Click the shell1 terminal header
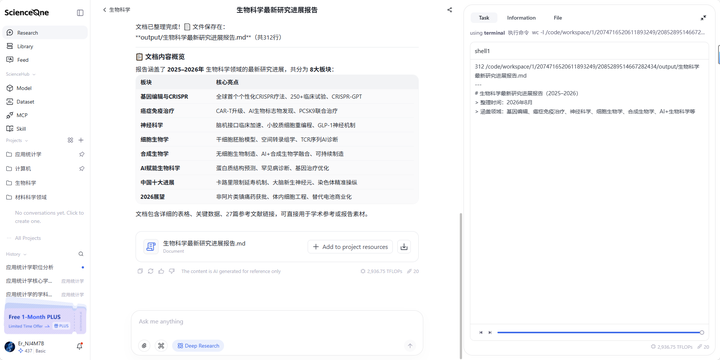The height and width of the screenshot is (360, 720). tap(589, 51)
